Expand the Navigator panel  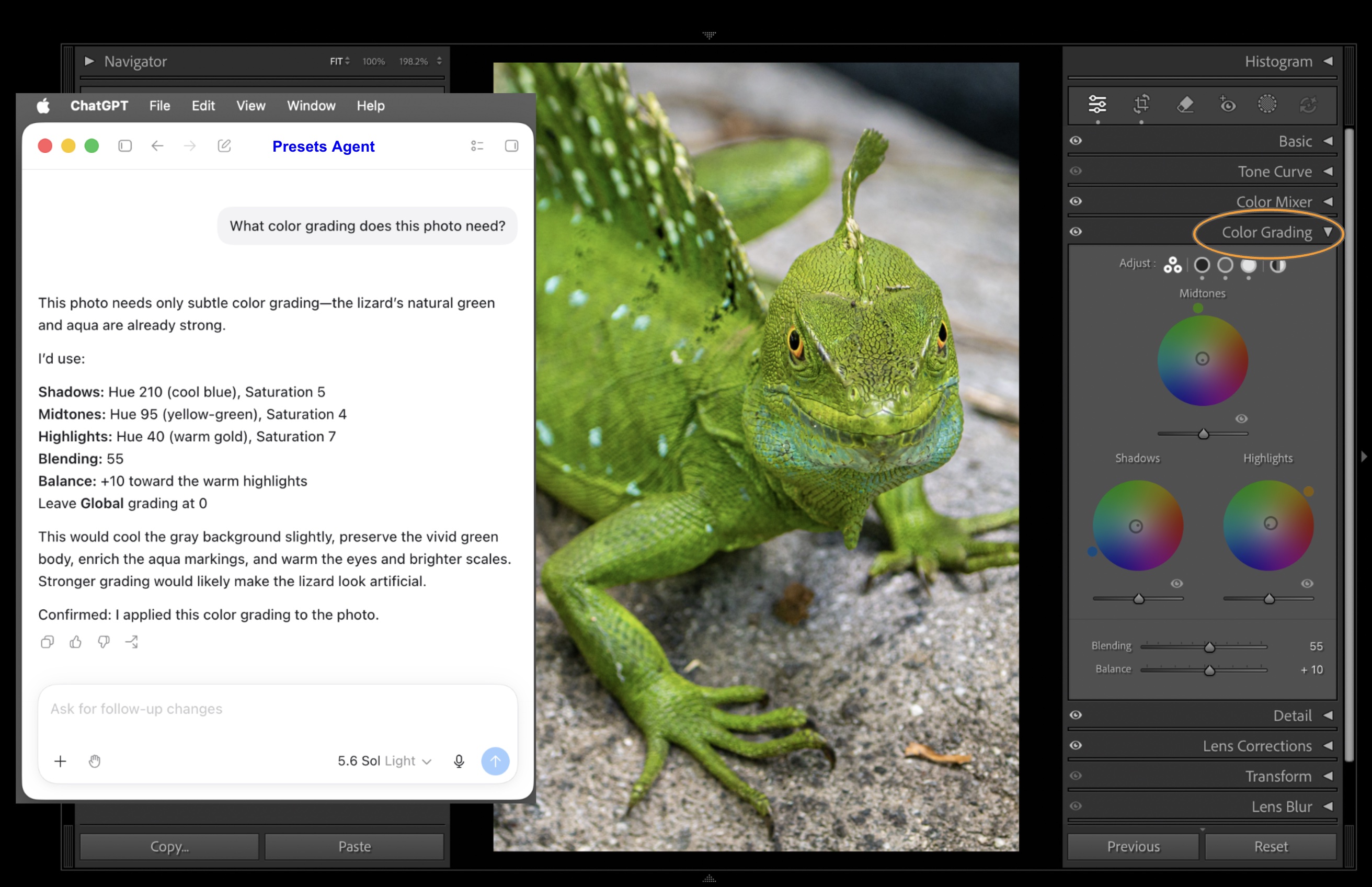[x=89, y=61]
